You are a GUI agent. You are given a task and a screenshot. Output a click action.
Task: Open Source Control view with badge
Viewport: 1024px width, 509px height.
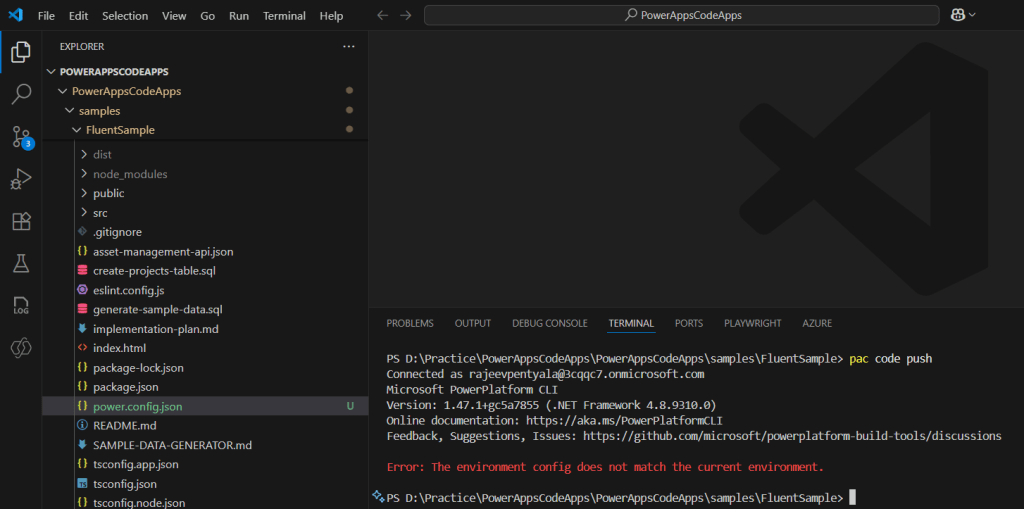point(20,137)
